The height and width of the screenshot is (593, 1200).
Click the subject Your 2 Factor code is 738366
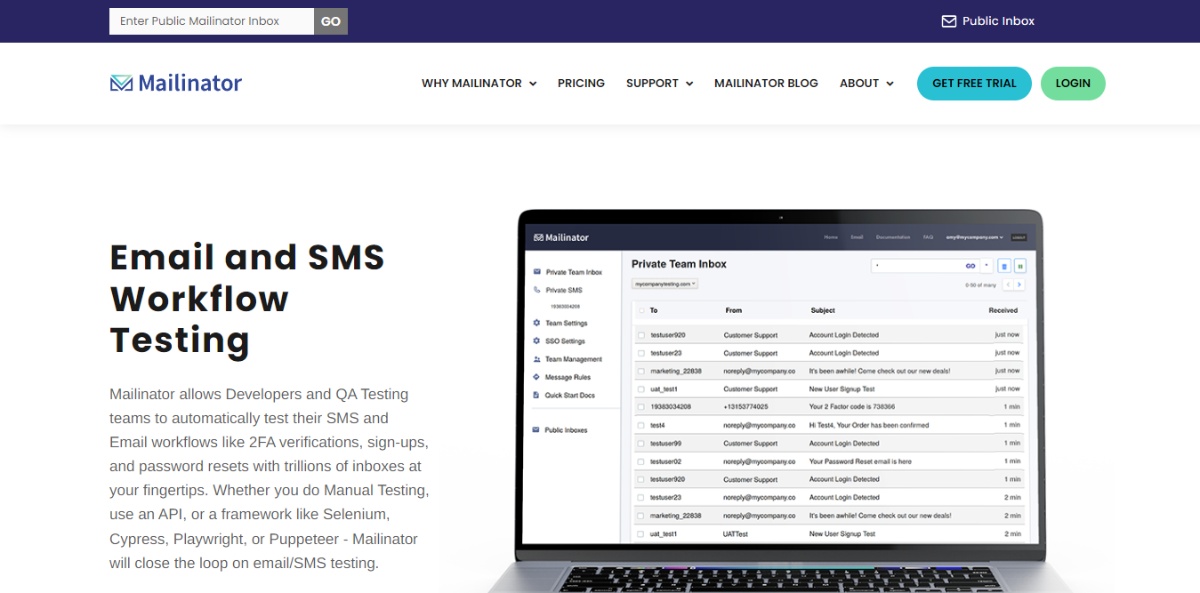[x=852, y=407]
